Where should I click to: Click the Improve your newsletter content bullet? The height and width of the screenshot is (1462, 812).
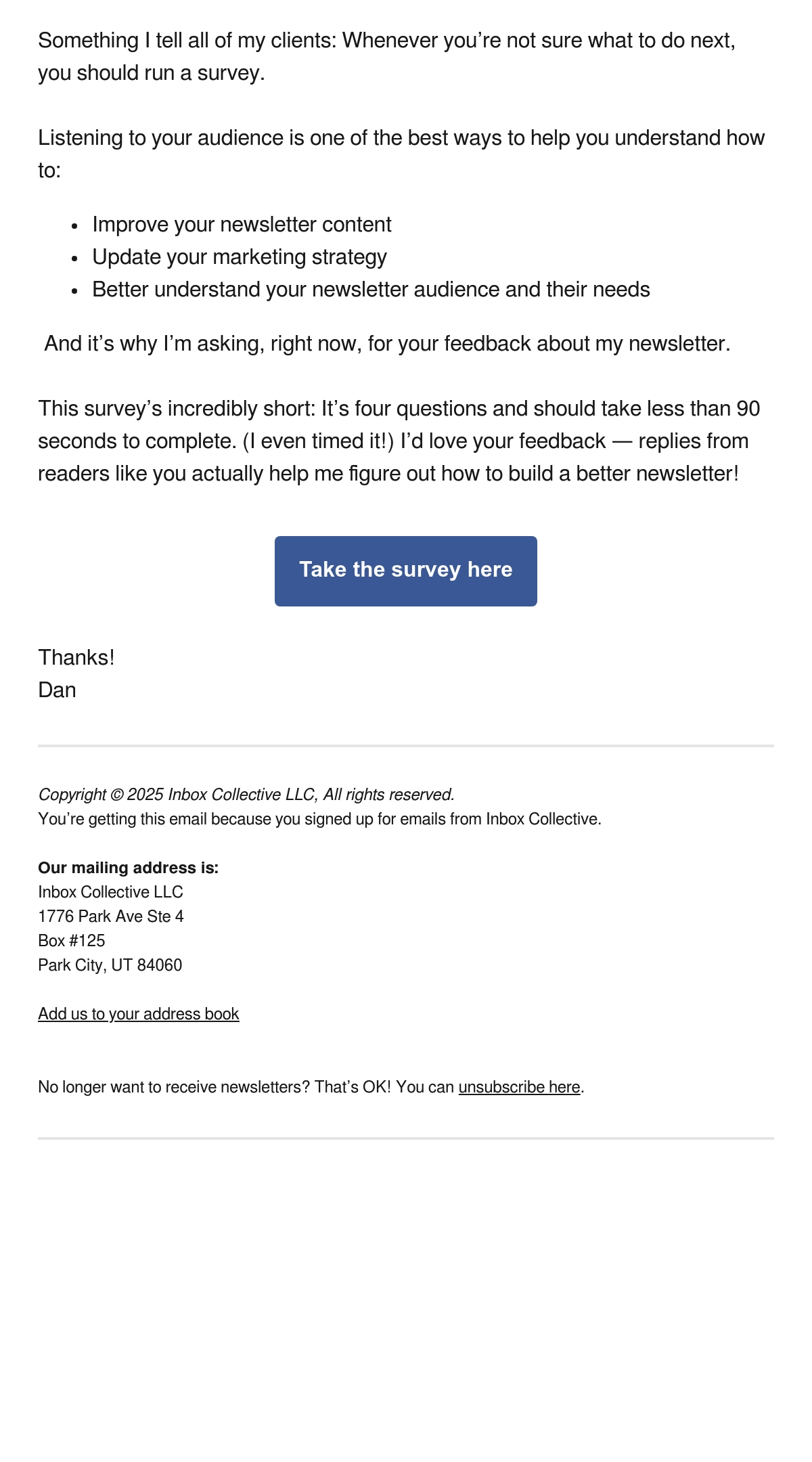(242, 224)
